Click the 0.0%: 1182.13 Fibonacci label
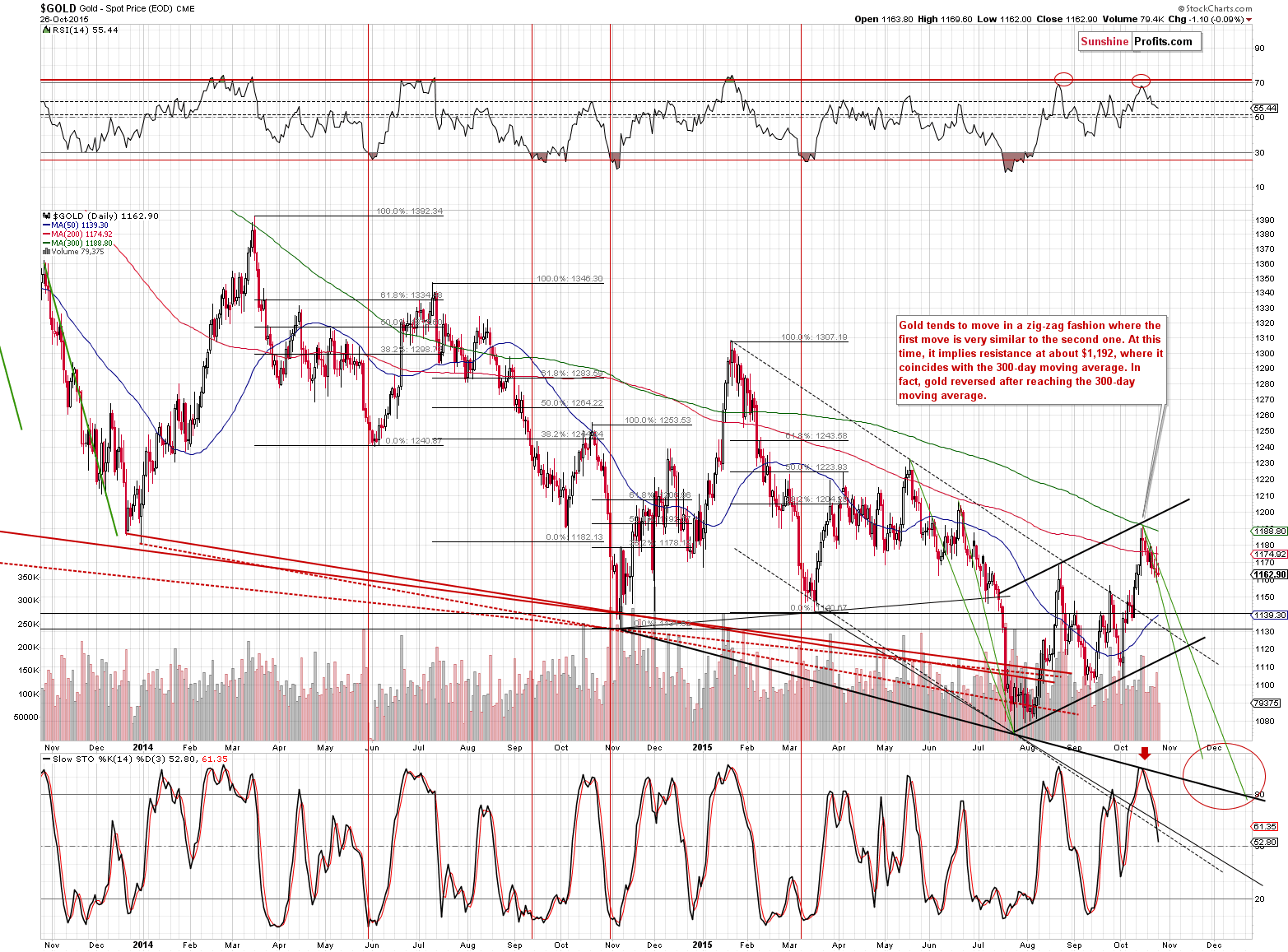Image resolution: width=1288 pixels, height=952 pixels. point(574,537)
